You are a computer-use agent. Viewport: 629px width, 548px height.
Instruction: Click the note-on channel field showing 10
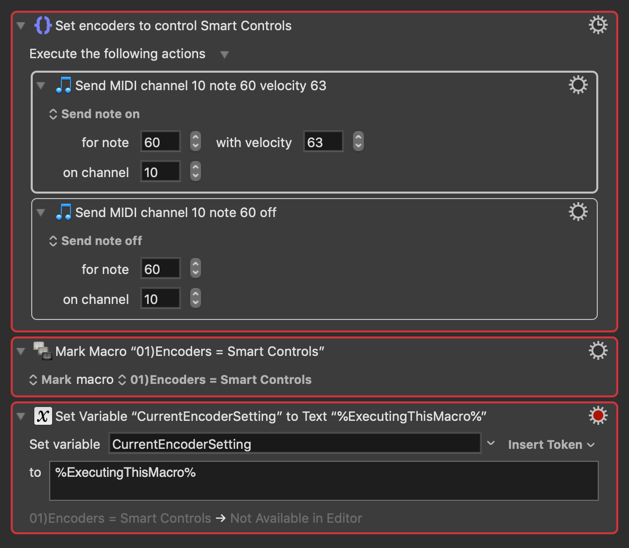(160, 172)
